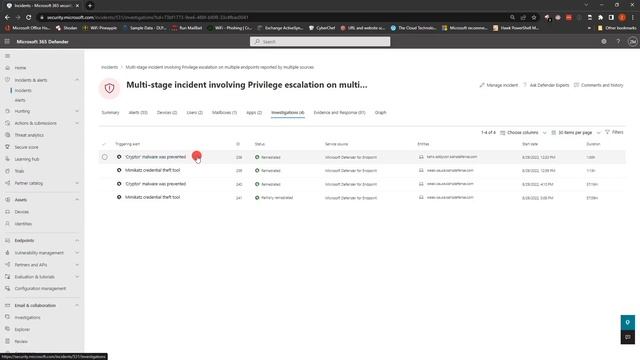Open settings gear in Defender header

tap(604, 42)
